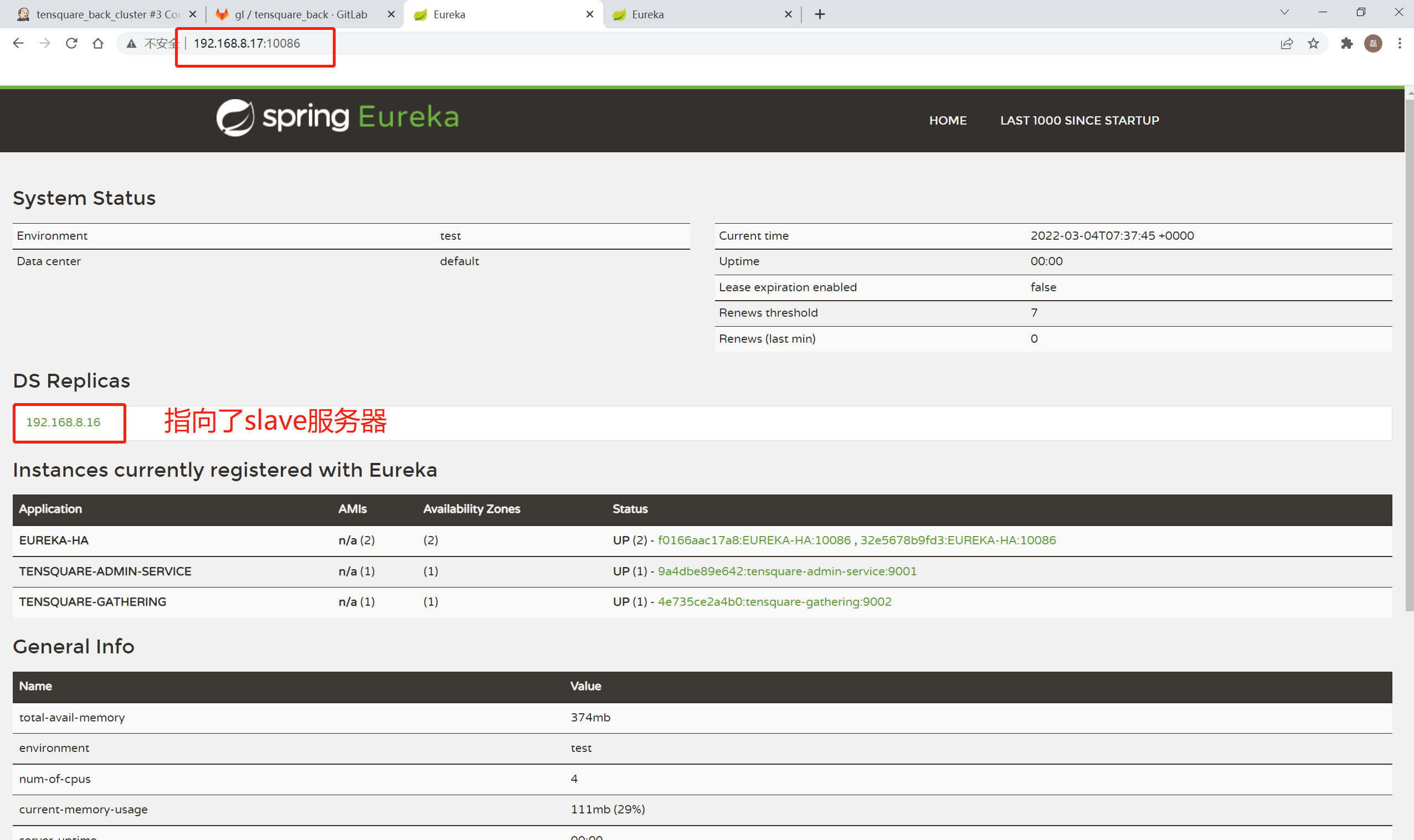The height and width of the screenshot is (840, 1414).
Task: Open the user profile avatar
Action: pos(1372,44)
